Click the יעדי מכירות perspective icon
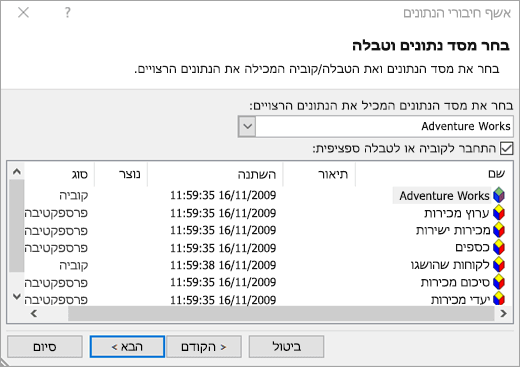The height and width of the screenshot is (367, 520). point(499,299)
